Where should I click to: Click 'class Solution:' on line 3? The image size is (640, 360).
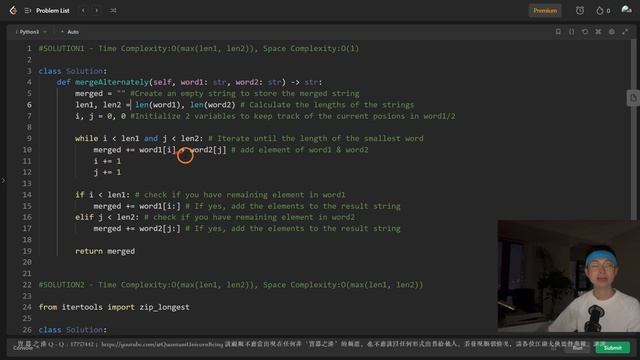73,71
